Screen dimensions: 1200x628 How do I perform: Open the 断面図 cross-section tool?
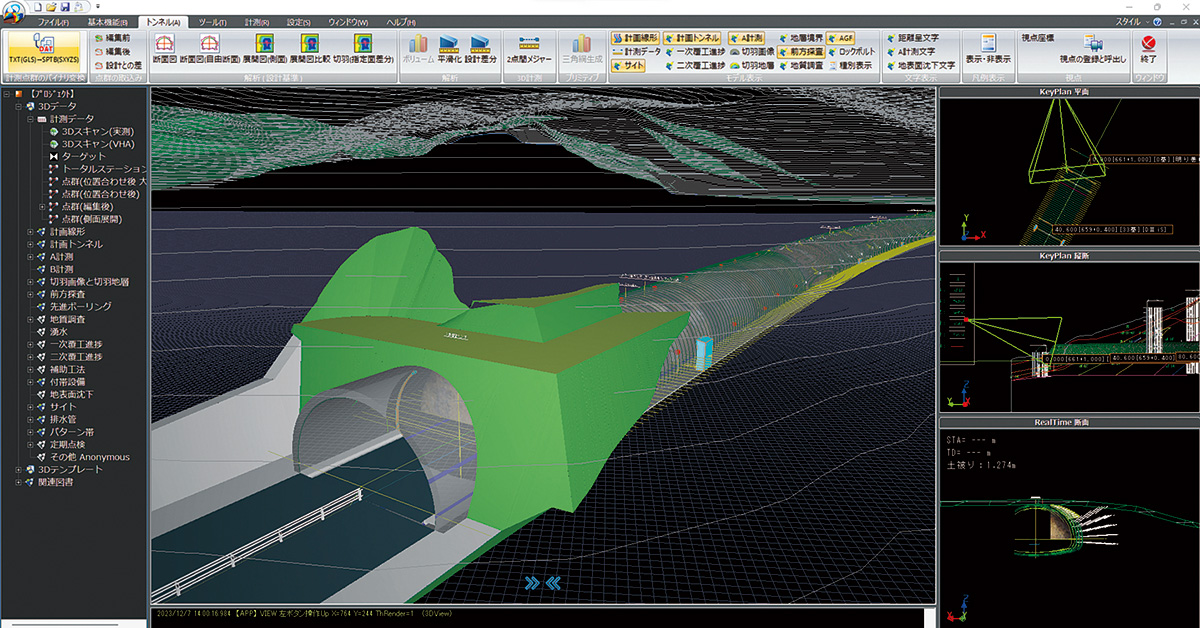[x=164, y=47]
